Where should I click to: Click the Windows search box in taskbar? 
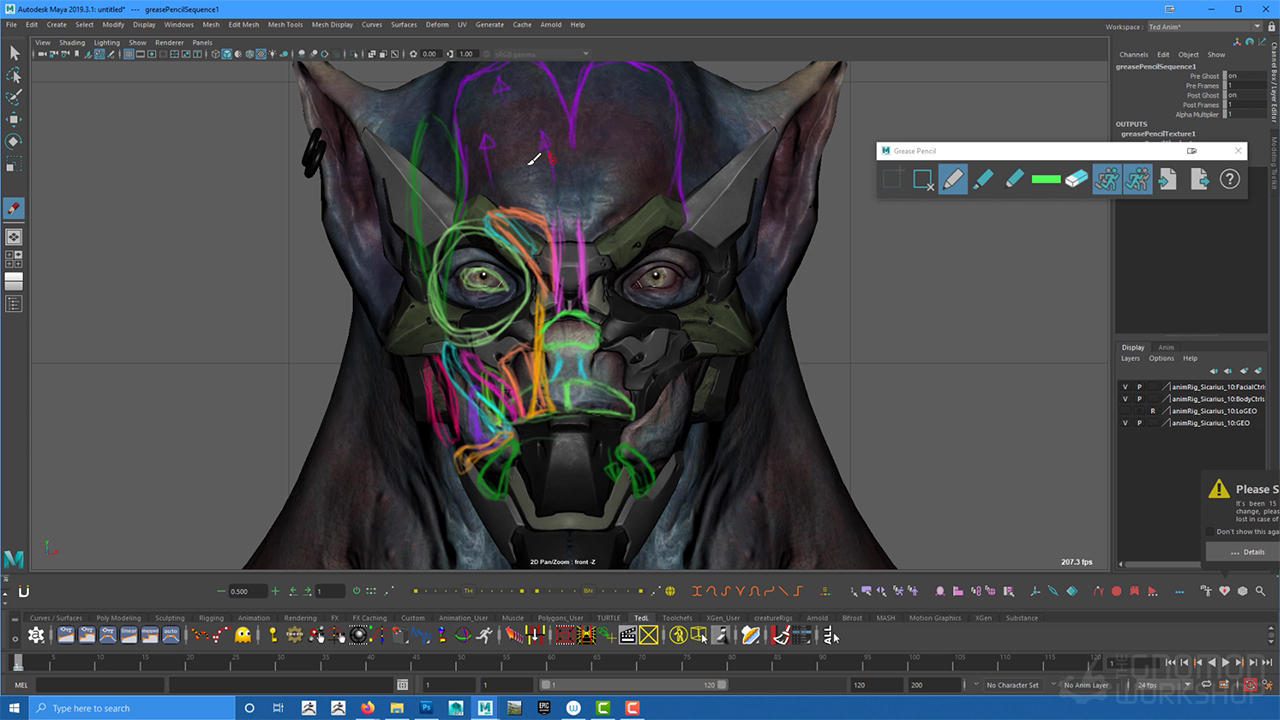pyautogui.click(x=130, y=708)
